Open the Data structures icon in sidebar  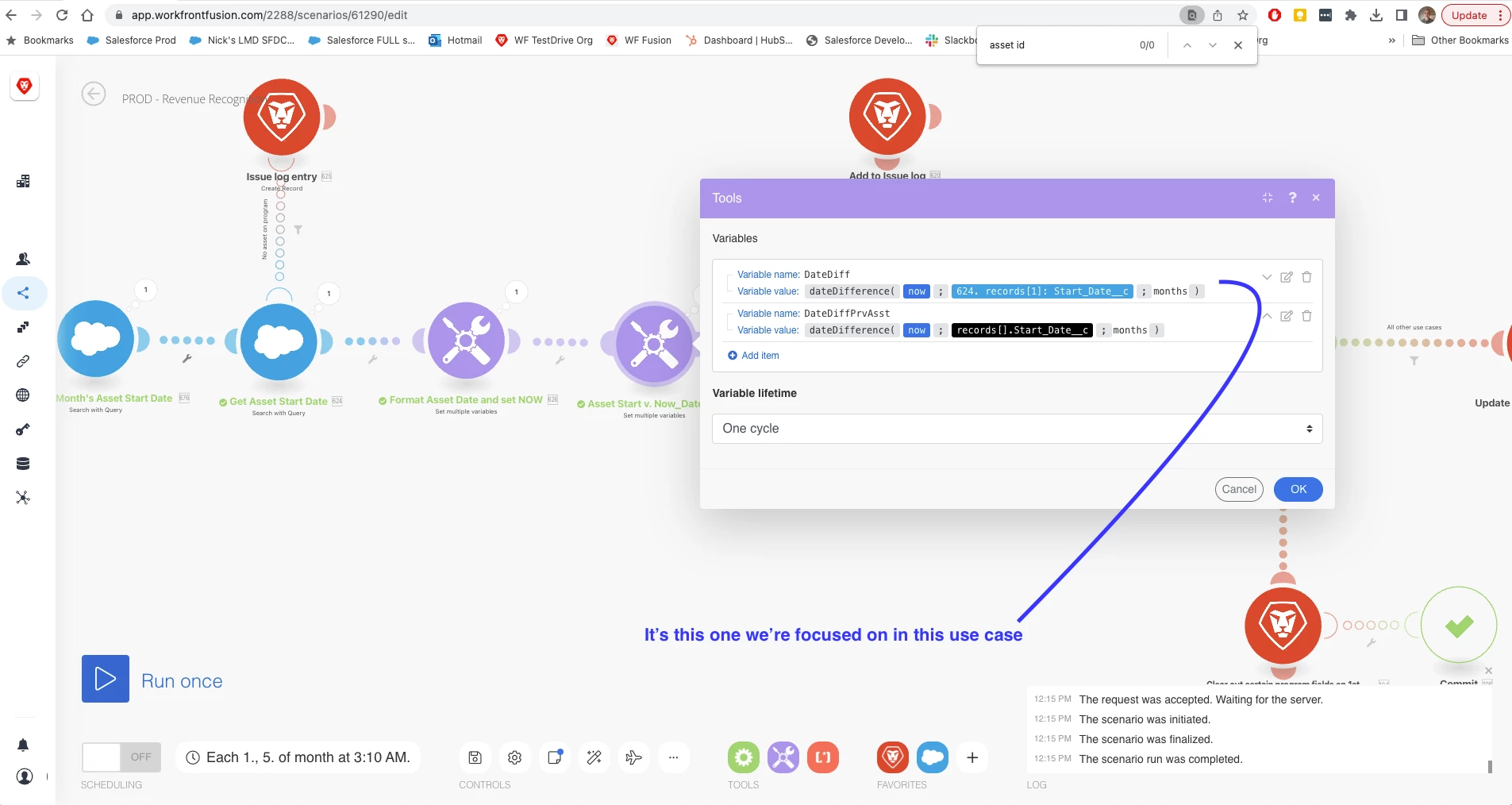click(23, 498)
